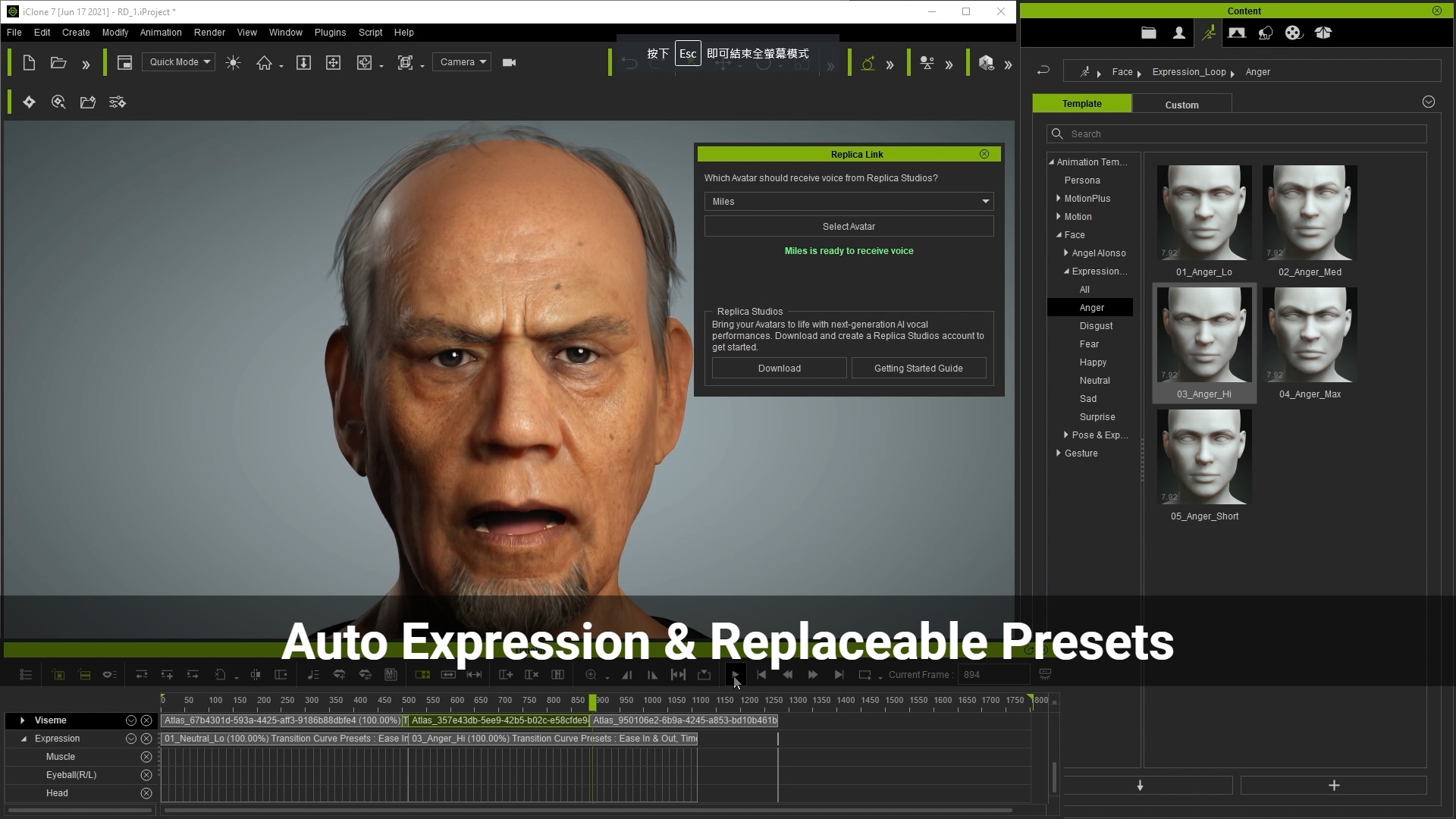Close the Eyeball(R/L) track

pyautogui.click(x=146, y=775)
